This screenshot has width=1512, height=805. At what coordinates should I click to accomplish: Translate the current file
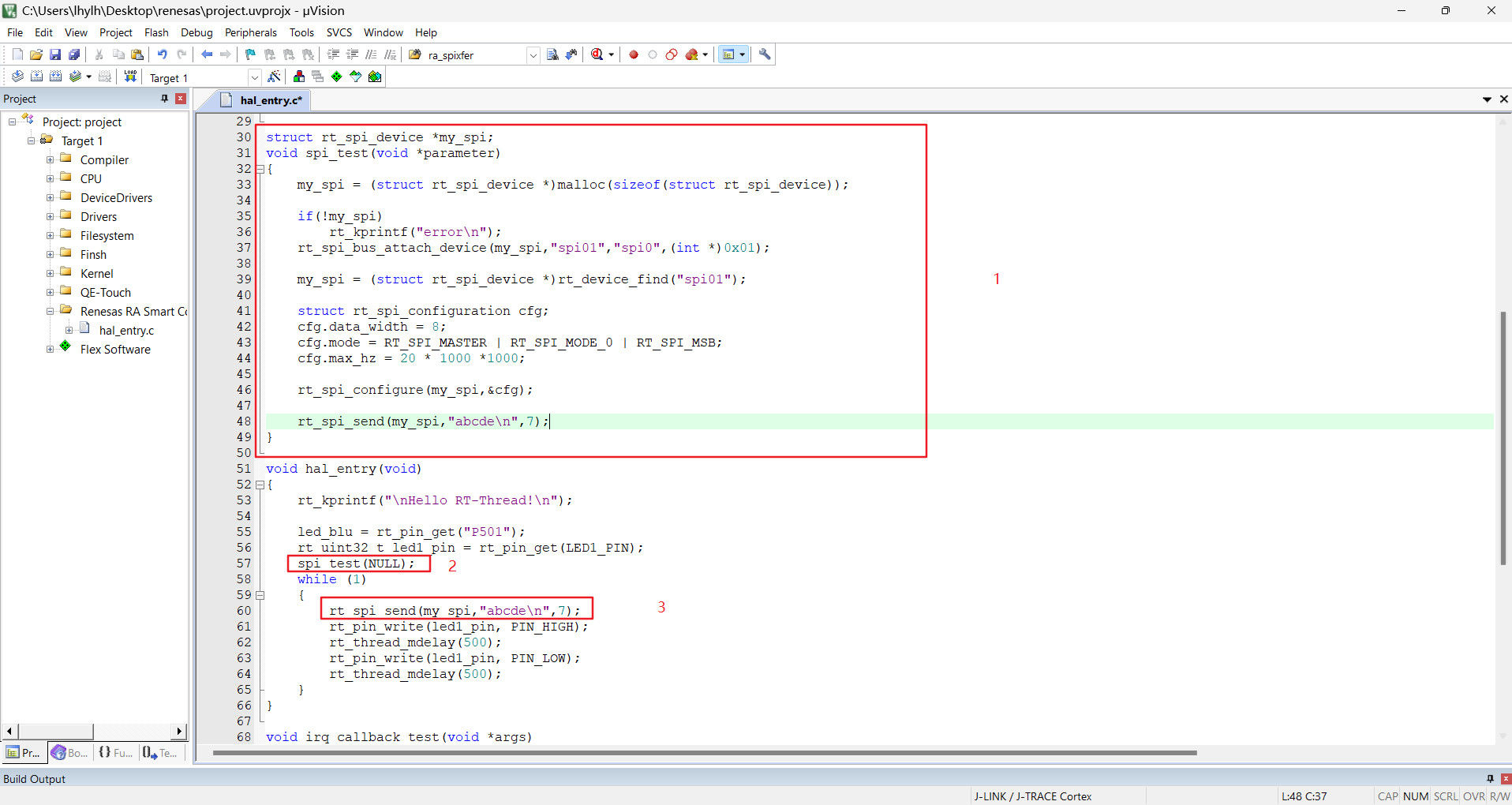17,77
